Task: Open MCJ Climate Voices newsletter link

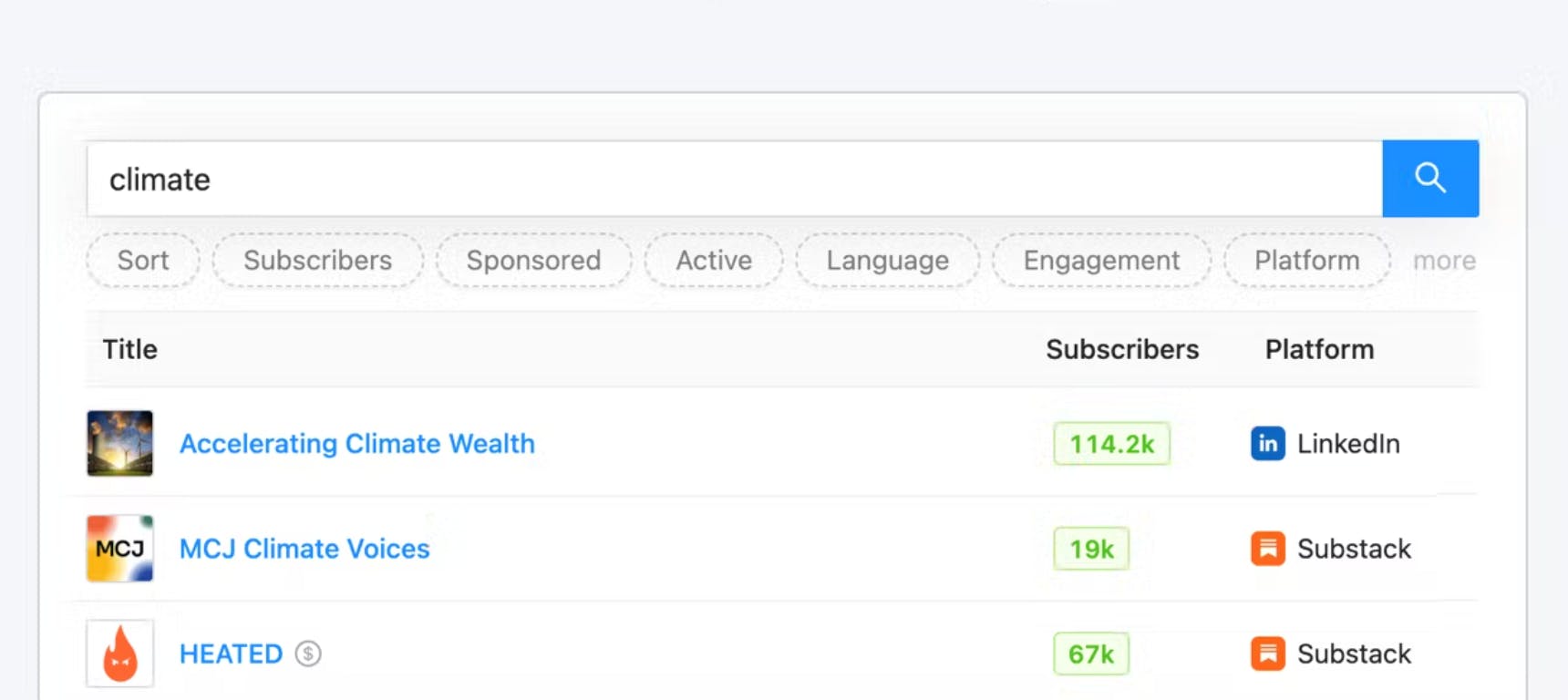Action: point(304,549)
